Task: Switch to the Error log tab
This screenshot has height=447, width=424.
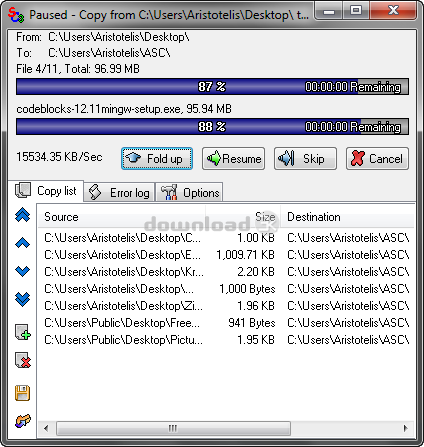Action: 120,192
